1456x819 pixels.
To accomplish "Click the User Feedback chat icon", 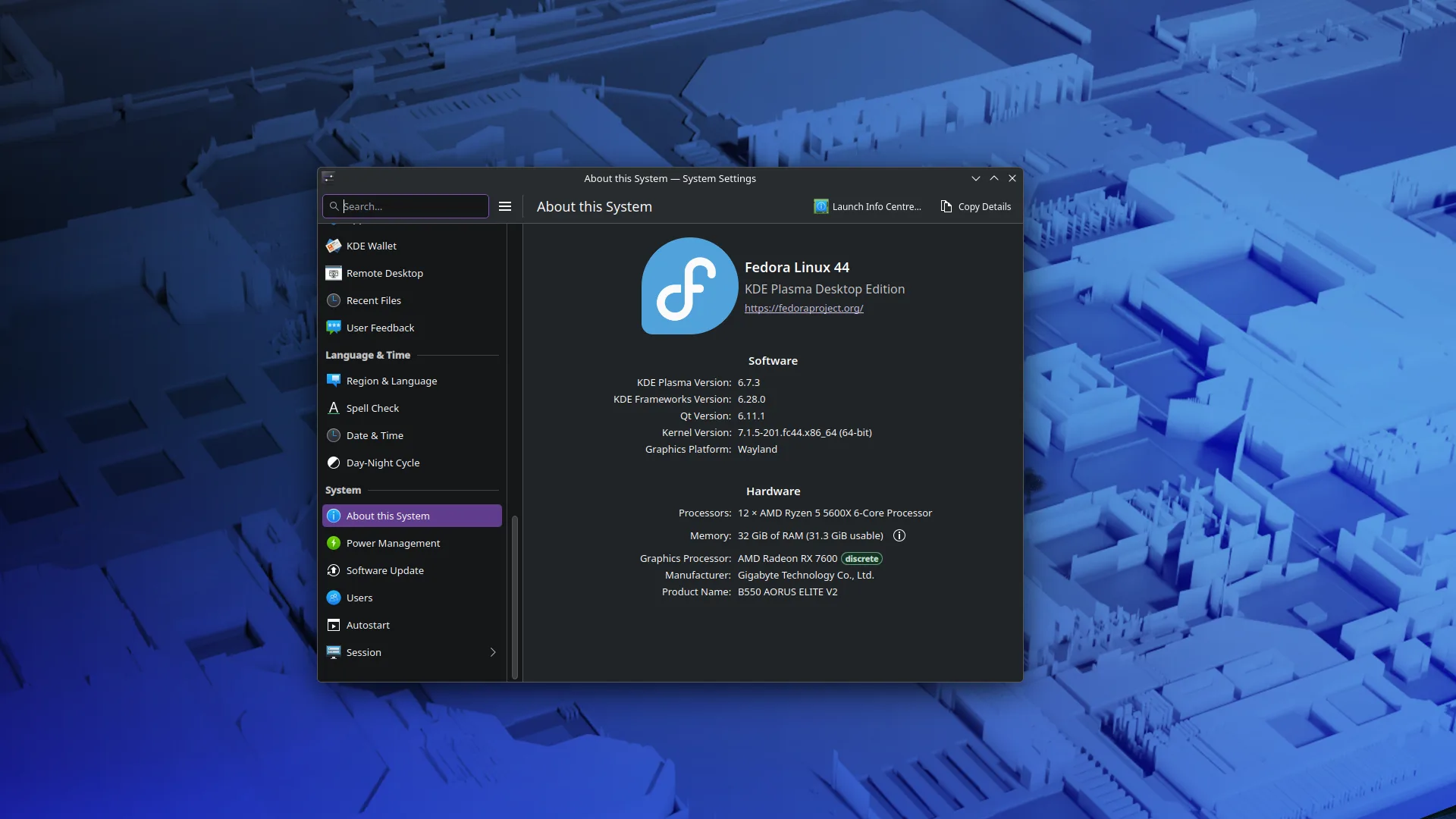I will click(x=333, y=328).
